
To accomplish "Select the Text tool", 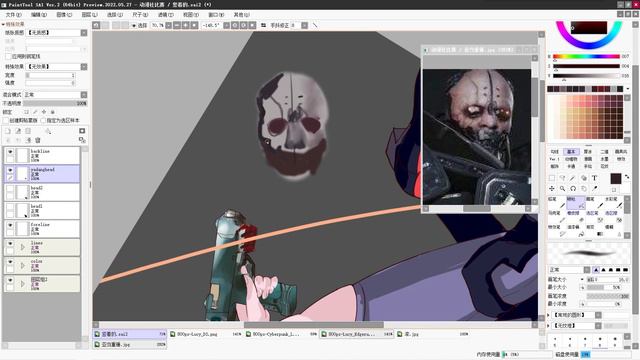I will [594, 178].
